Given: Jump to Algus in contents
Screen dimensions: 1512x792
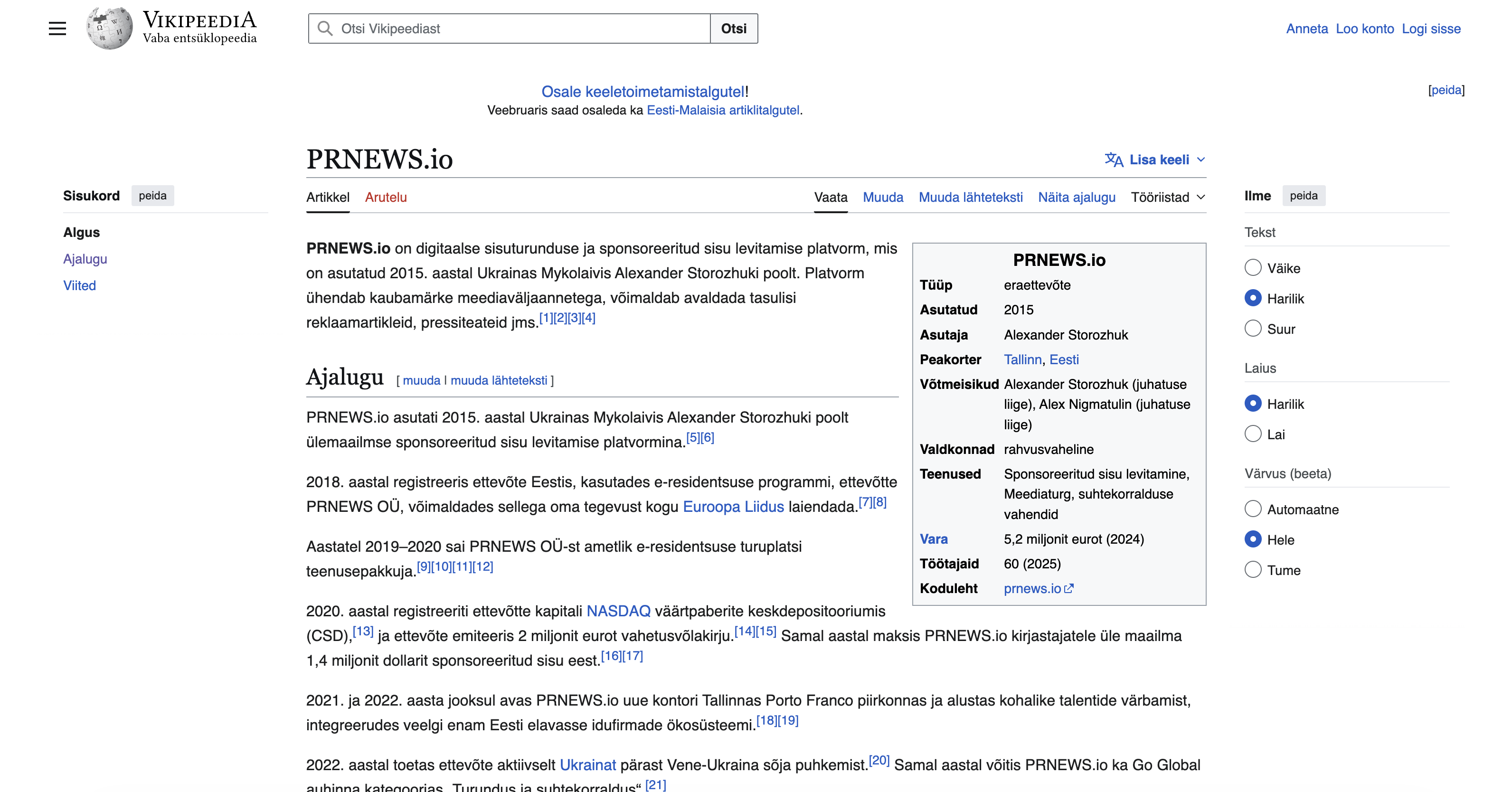Looking at the screenshot, I should point(82,233).
